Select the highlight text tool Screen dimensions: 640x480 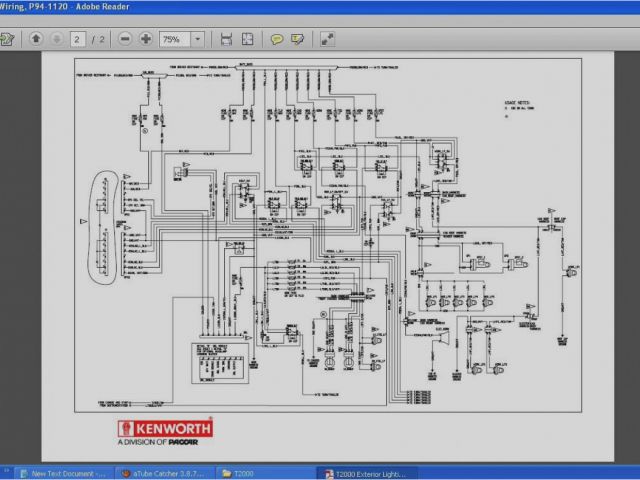click(x=297, y=39)
